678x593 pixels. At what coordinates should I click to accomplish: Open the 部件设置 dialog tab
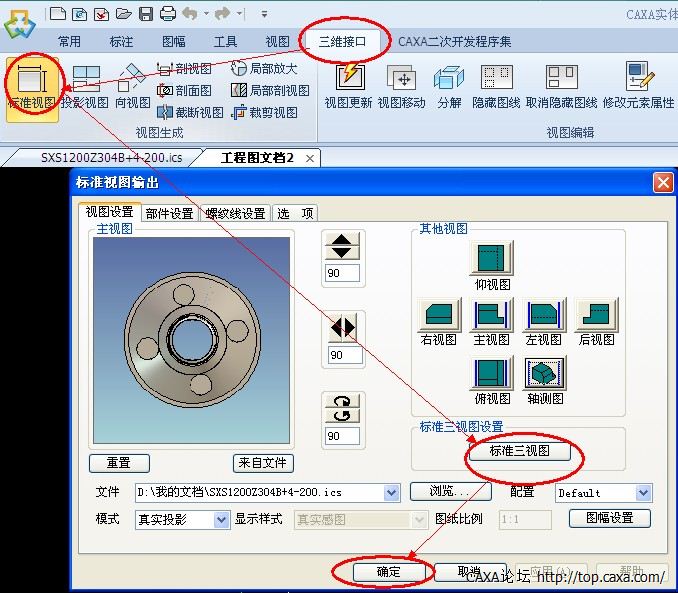[169, 213]
